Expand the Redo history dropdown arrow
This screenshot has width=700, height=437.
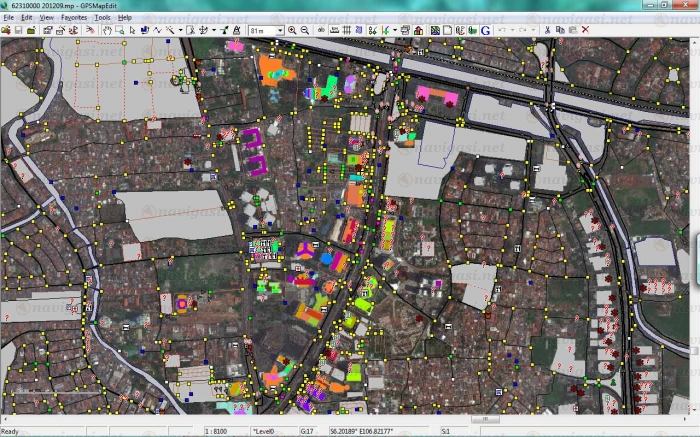click(x=534, y=30)
